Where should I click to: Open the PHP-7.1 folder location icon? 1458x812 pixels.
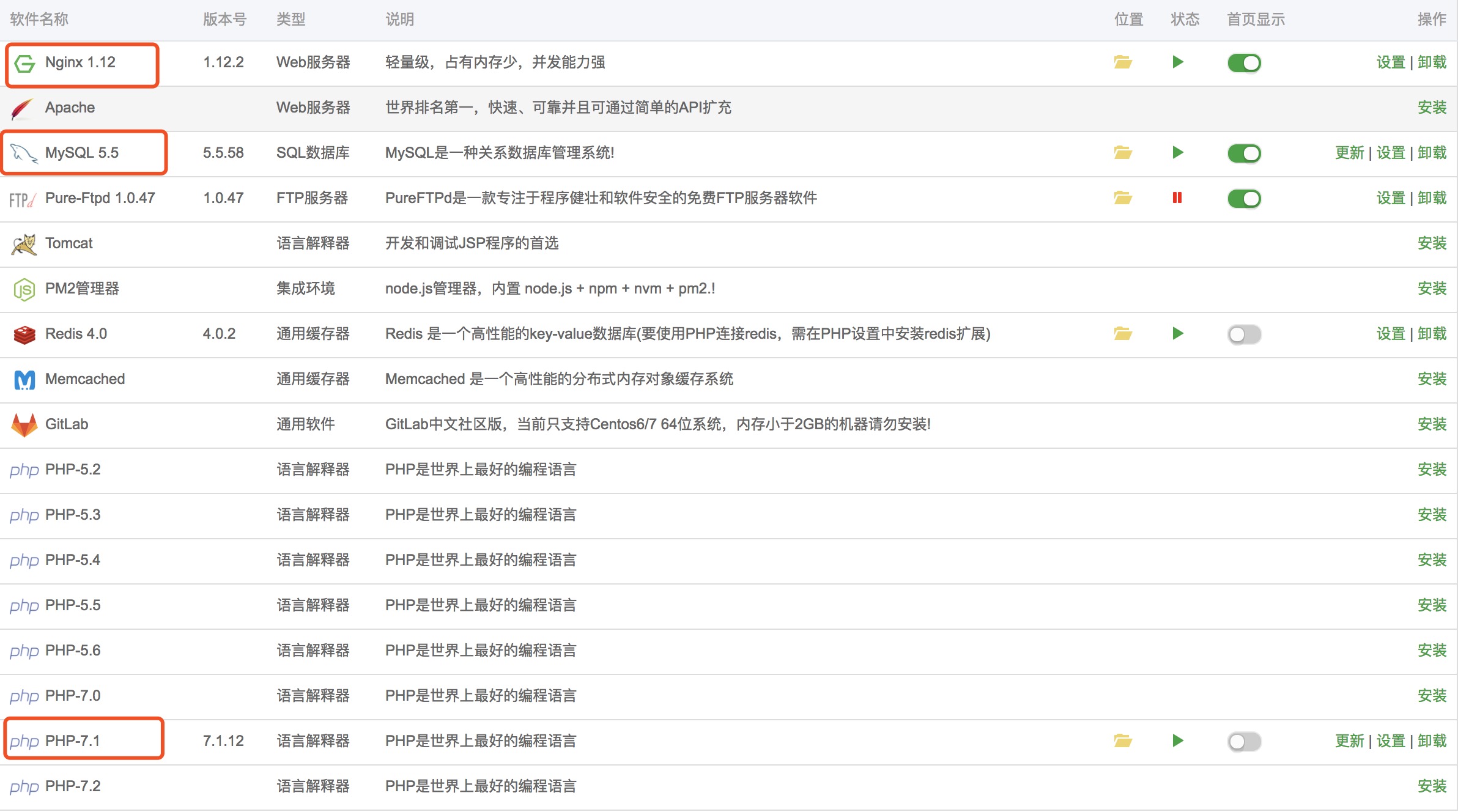[1123, 741]
